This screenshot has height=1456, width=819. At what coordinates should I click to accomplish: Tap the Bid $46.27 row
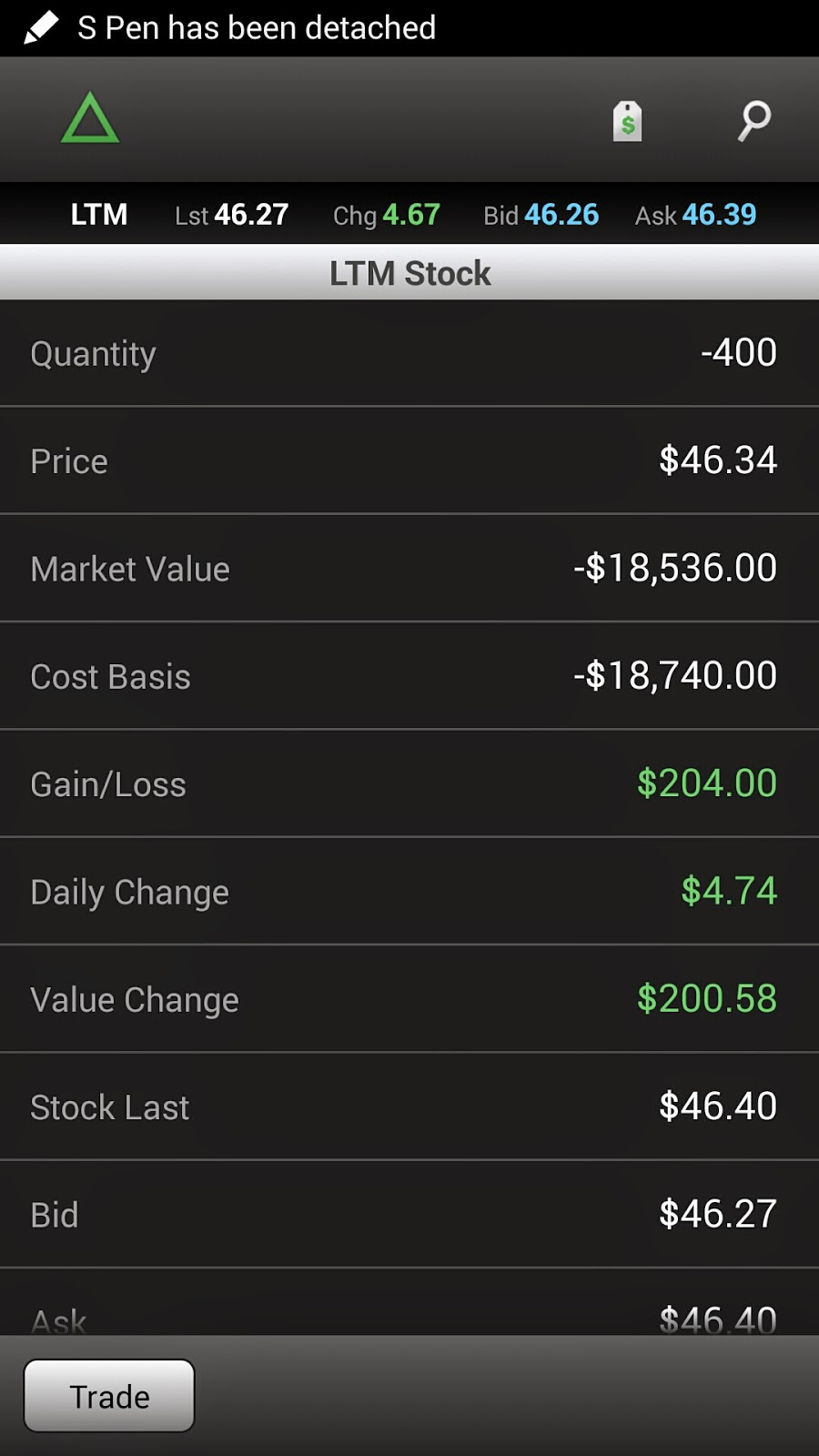tap(409, 1214)
